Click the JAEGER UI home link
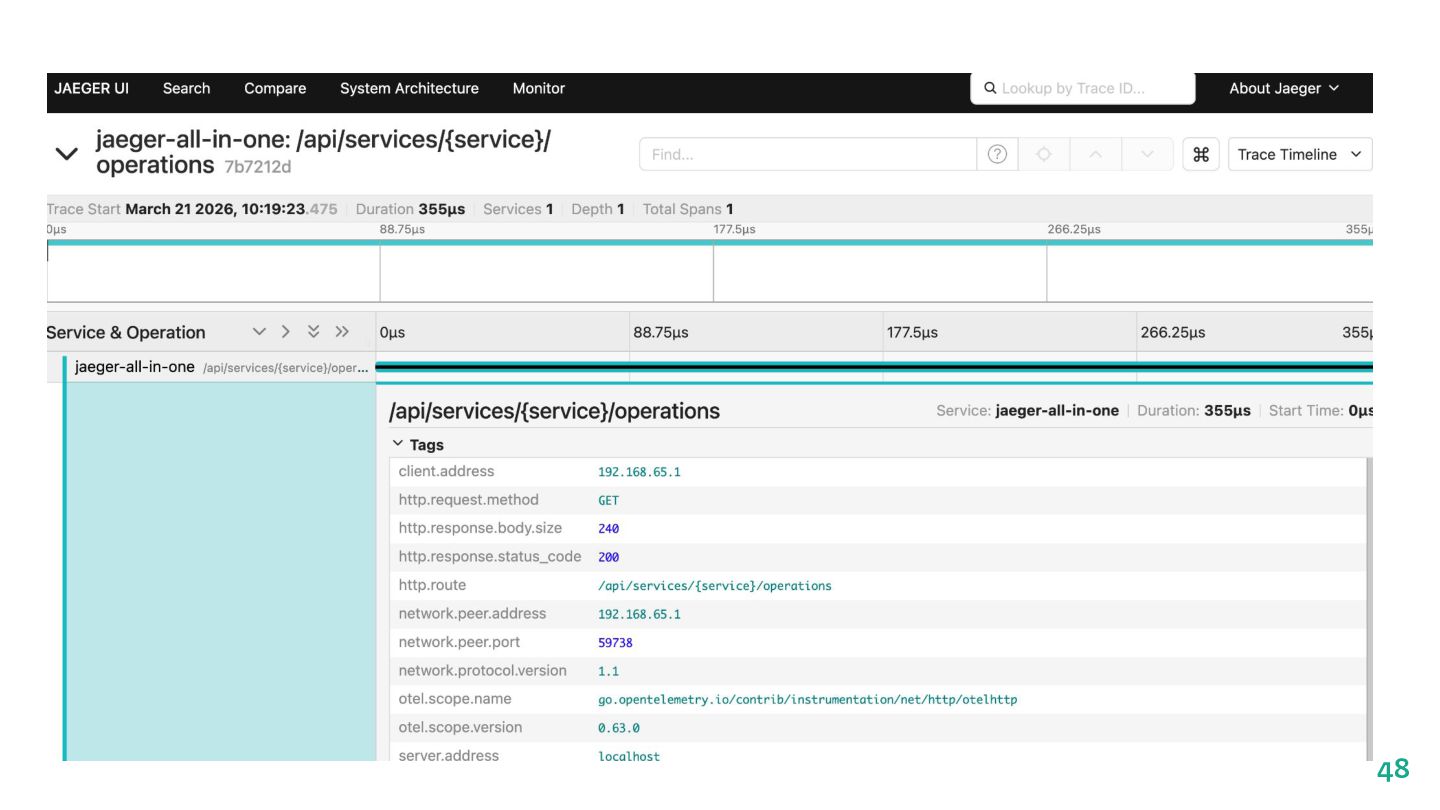Image resolution: width=1440 pixels, height=810 pixels. coord(91,88)
